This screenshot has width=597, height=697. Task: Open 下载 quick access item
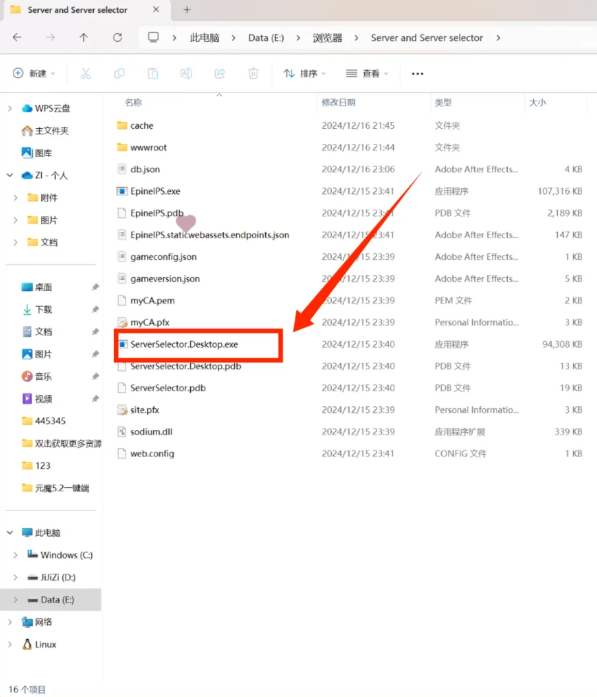coord(37,309)
